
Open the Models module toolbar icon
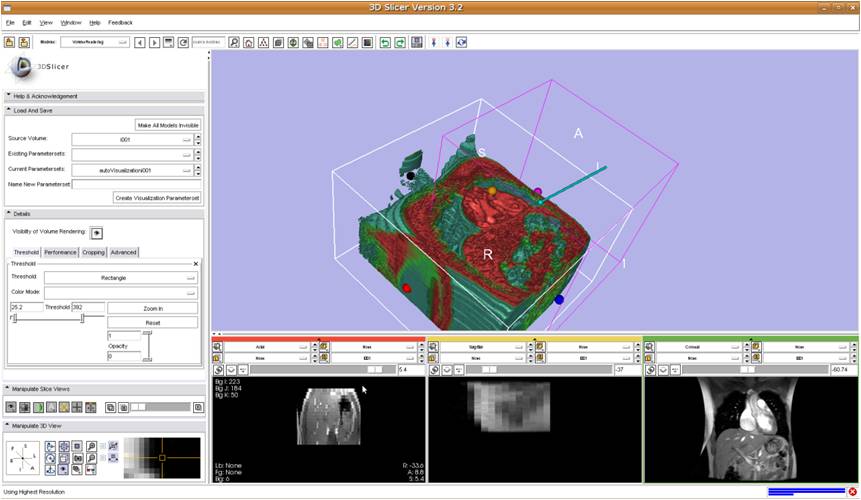point(293,42)
